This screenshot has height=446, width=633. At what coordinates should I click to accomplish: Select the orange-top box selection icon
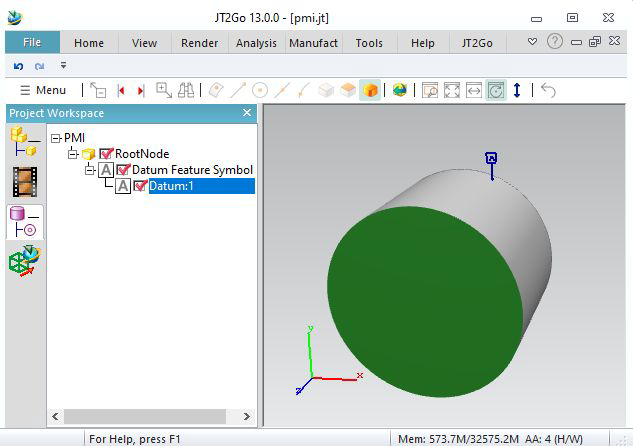click(348, 90)
